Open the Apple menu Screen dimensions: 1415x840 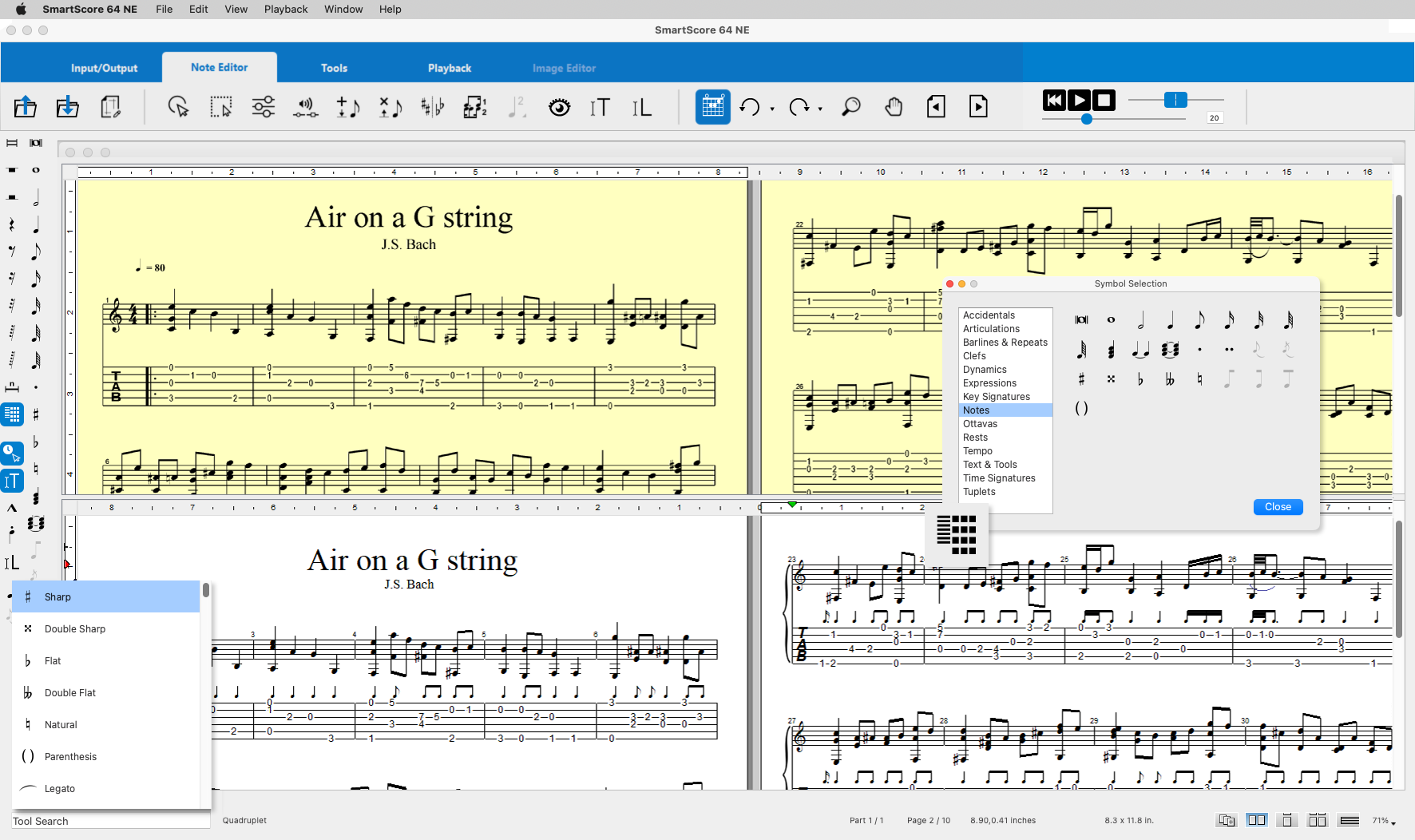(x=21, y=9)
